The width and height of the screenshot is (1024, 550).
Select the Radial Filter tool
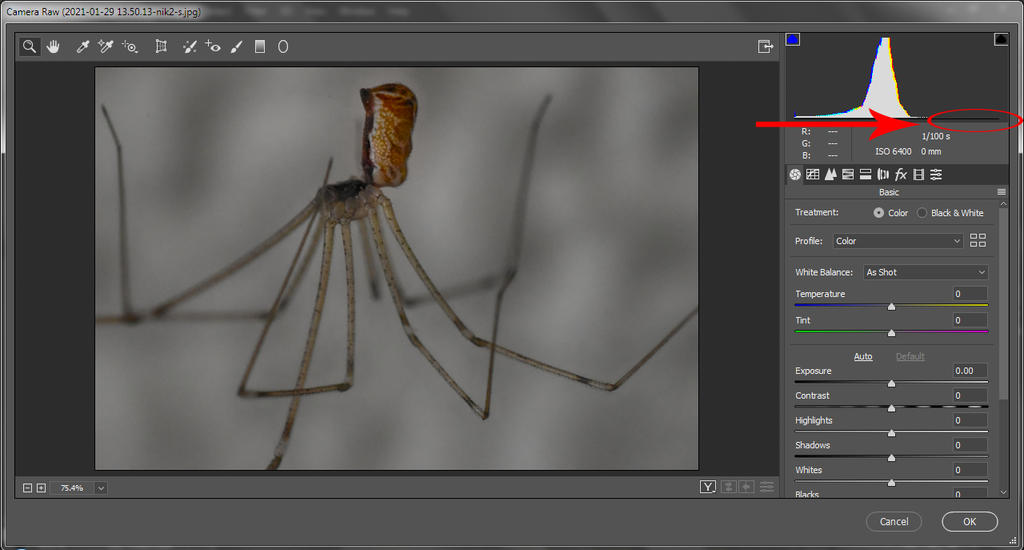click(x=283, y=46)
